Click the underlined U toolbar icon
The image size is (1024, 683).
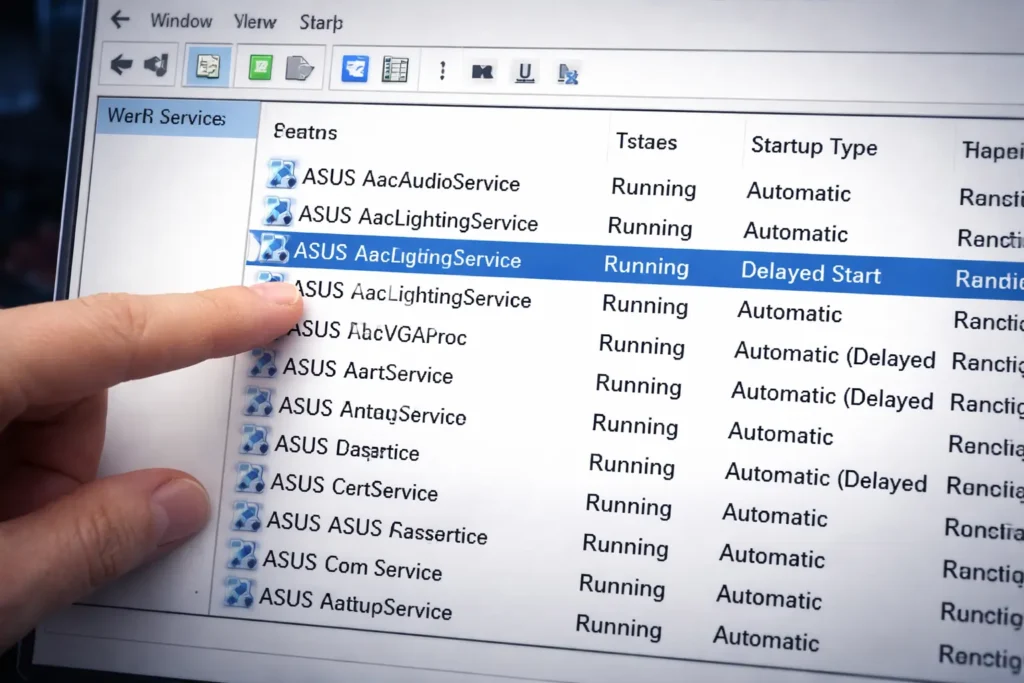click(x=523, y=70)
